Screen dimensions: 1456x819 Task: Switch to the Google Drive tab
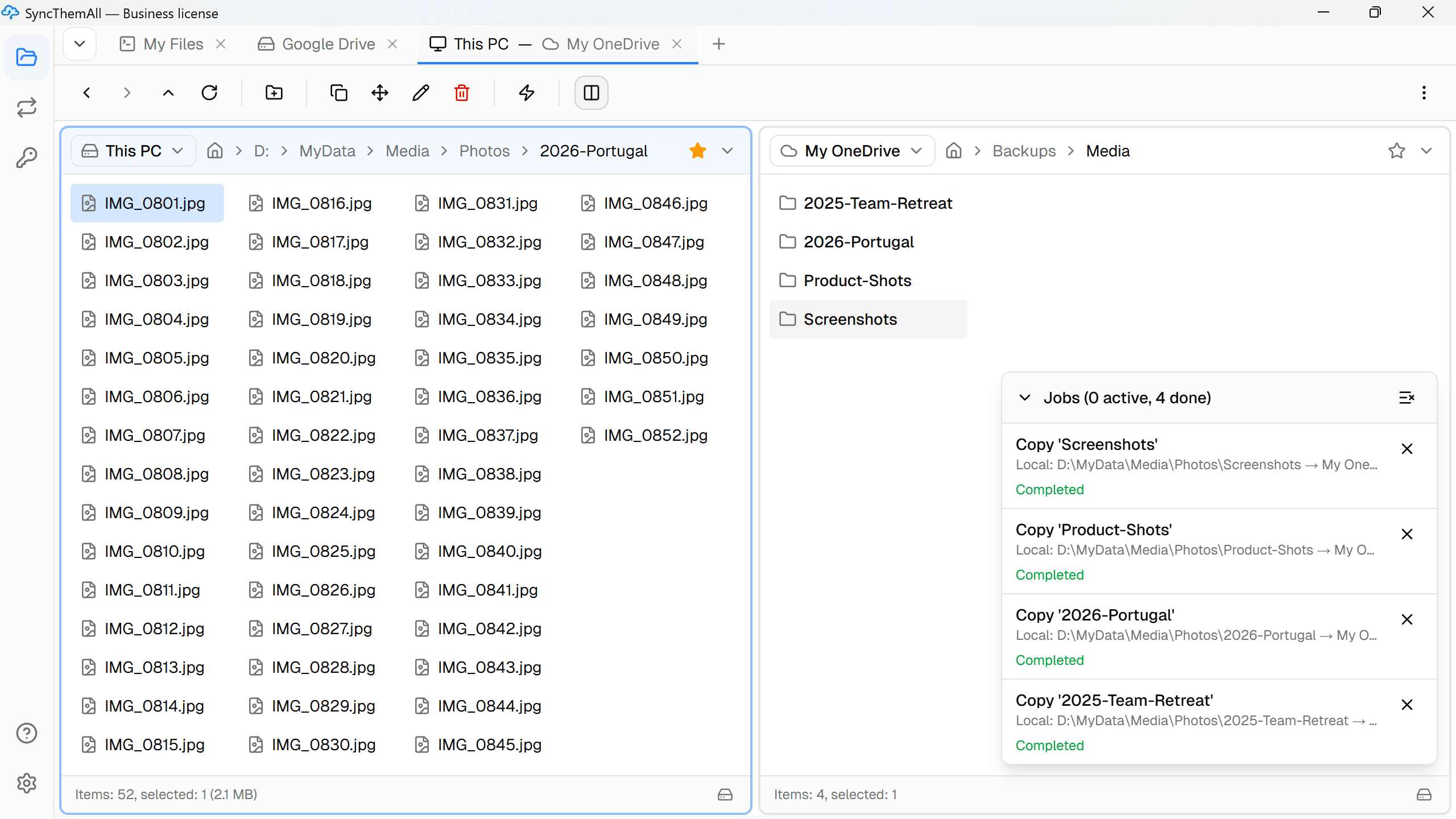317,44
